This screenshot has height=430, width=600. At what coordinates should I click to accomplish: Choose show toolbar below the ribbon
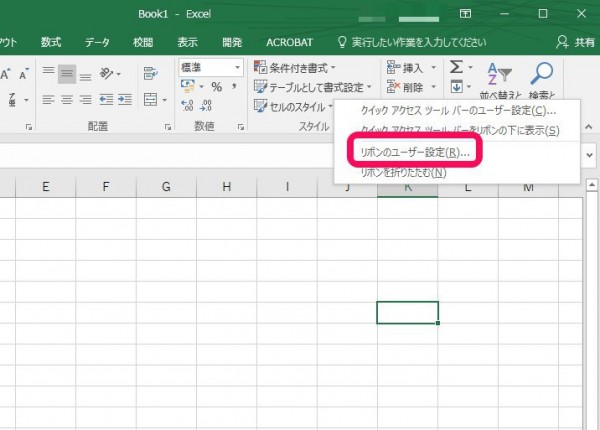(458, 130)
